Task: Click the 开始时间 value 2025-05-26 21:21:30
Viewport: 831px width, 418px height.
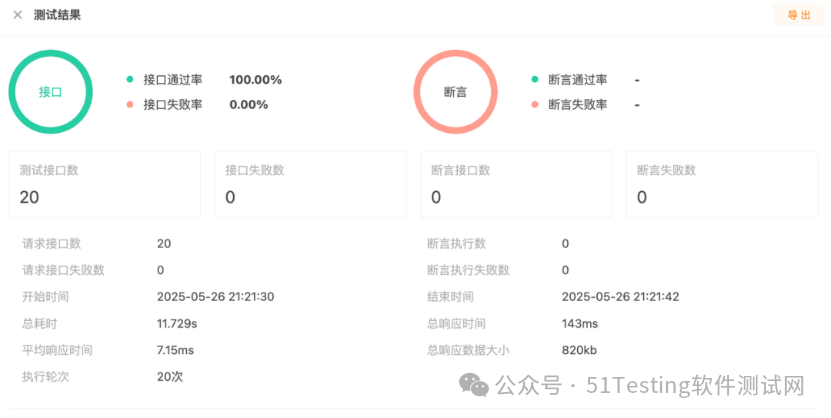Action: [216, 296]
